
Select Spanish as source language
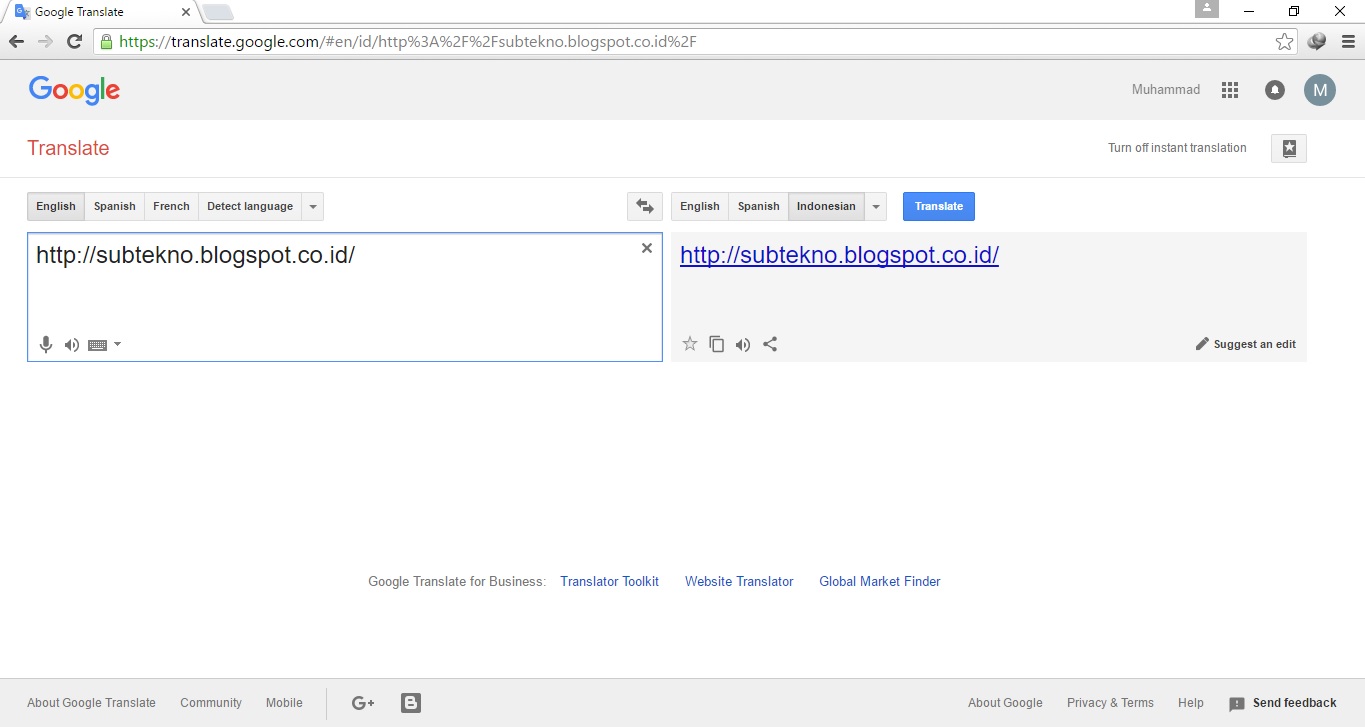(115, 206)
